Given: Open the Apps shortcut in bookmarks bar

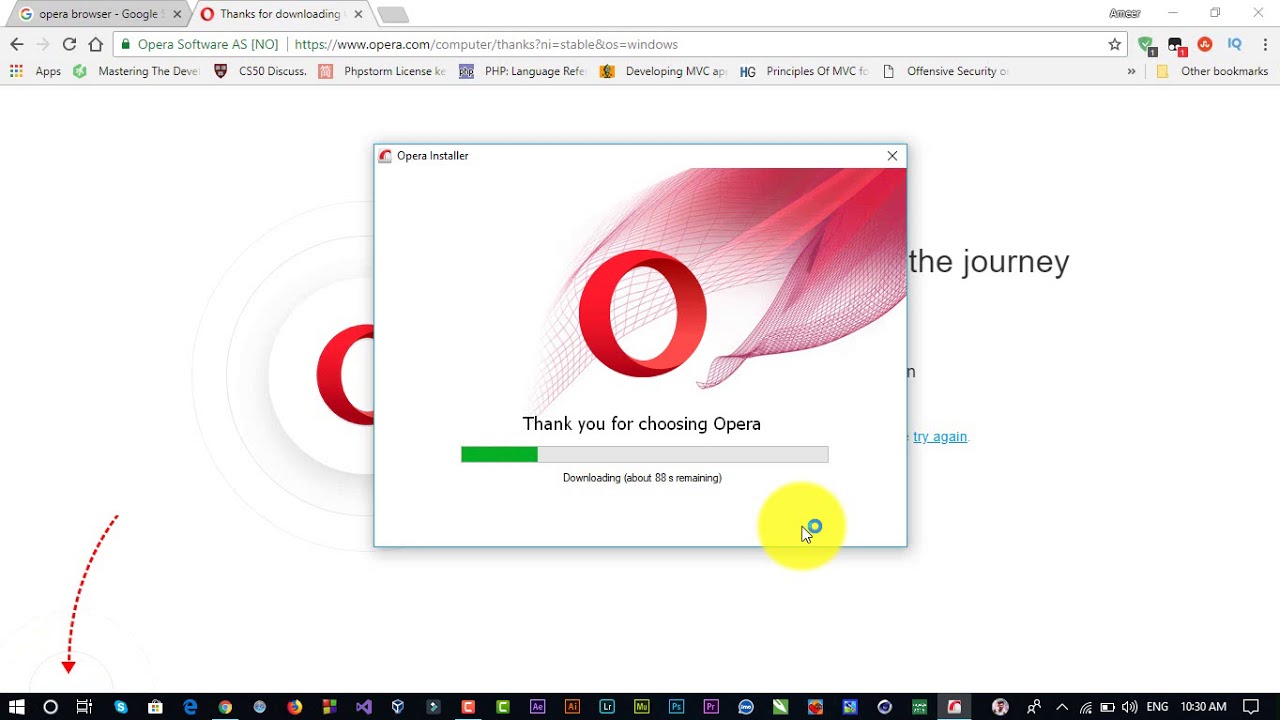Looking at the screenshot, I should click(x=36, y=71).
